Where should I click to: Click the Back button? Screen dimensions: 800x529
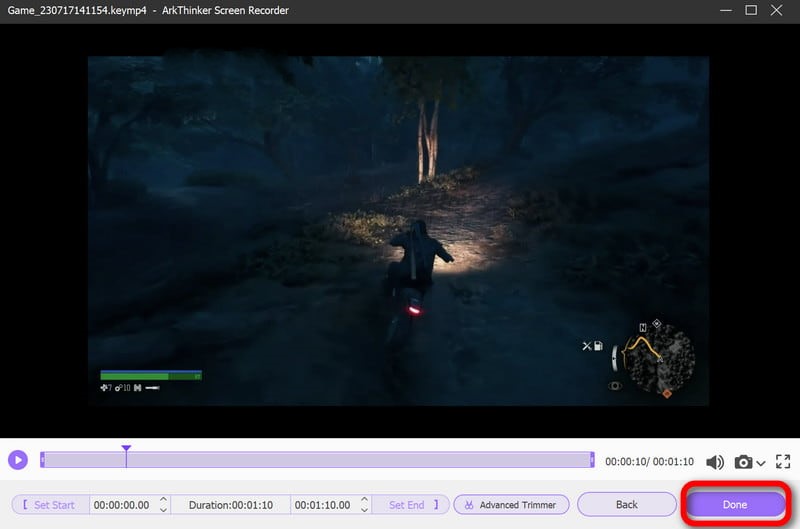tap(627, 505)
